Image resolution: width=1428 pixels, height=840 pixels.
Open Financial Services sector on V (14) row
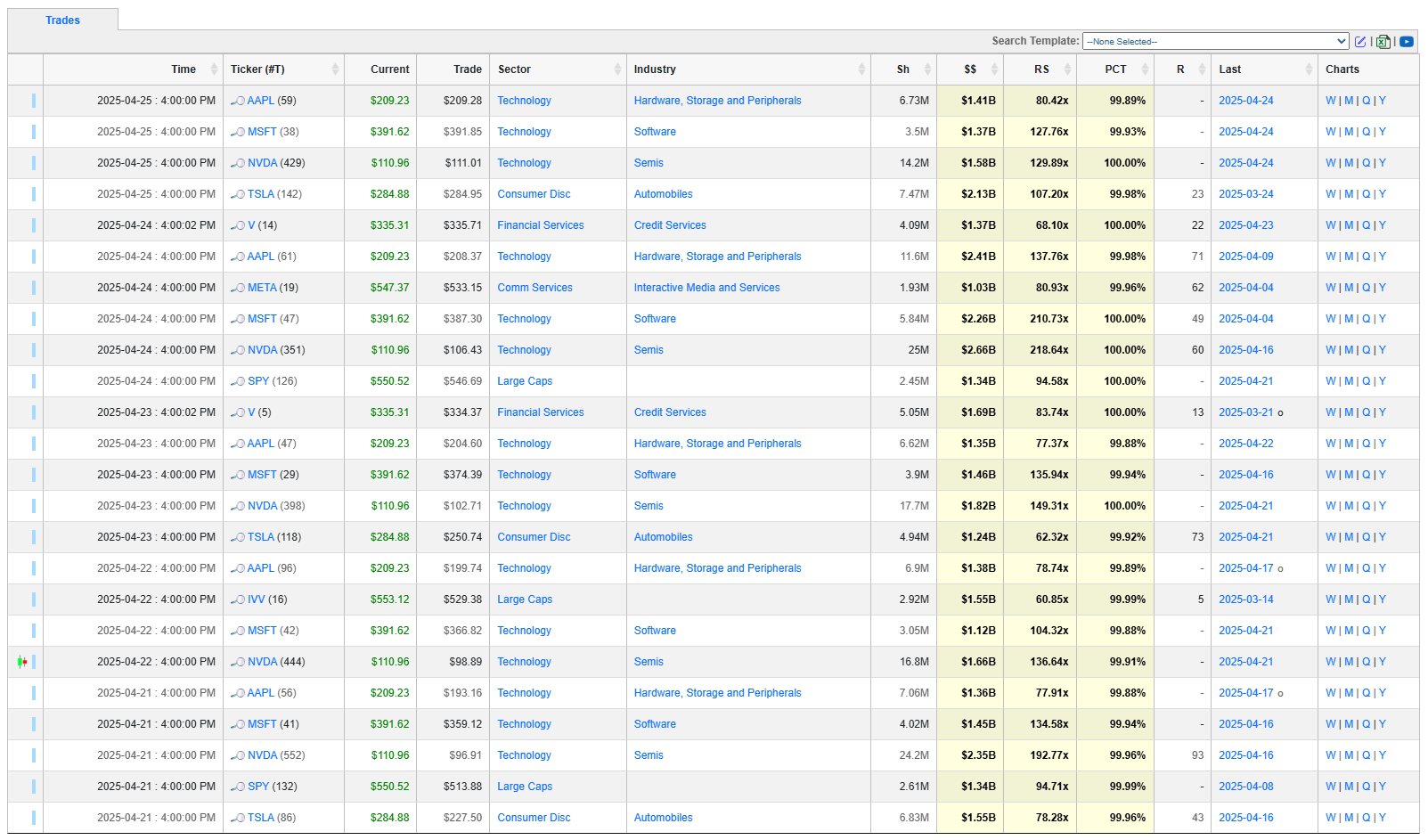[x=541, y=225]
